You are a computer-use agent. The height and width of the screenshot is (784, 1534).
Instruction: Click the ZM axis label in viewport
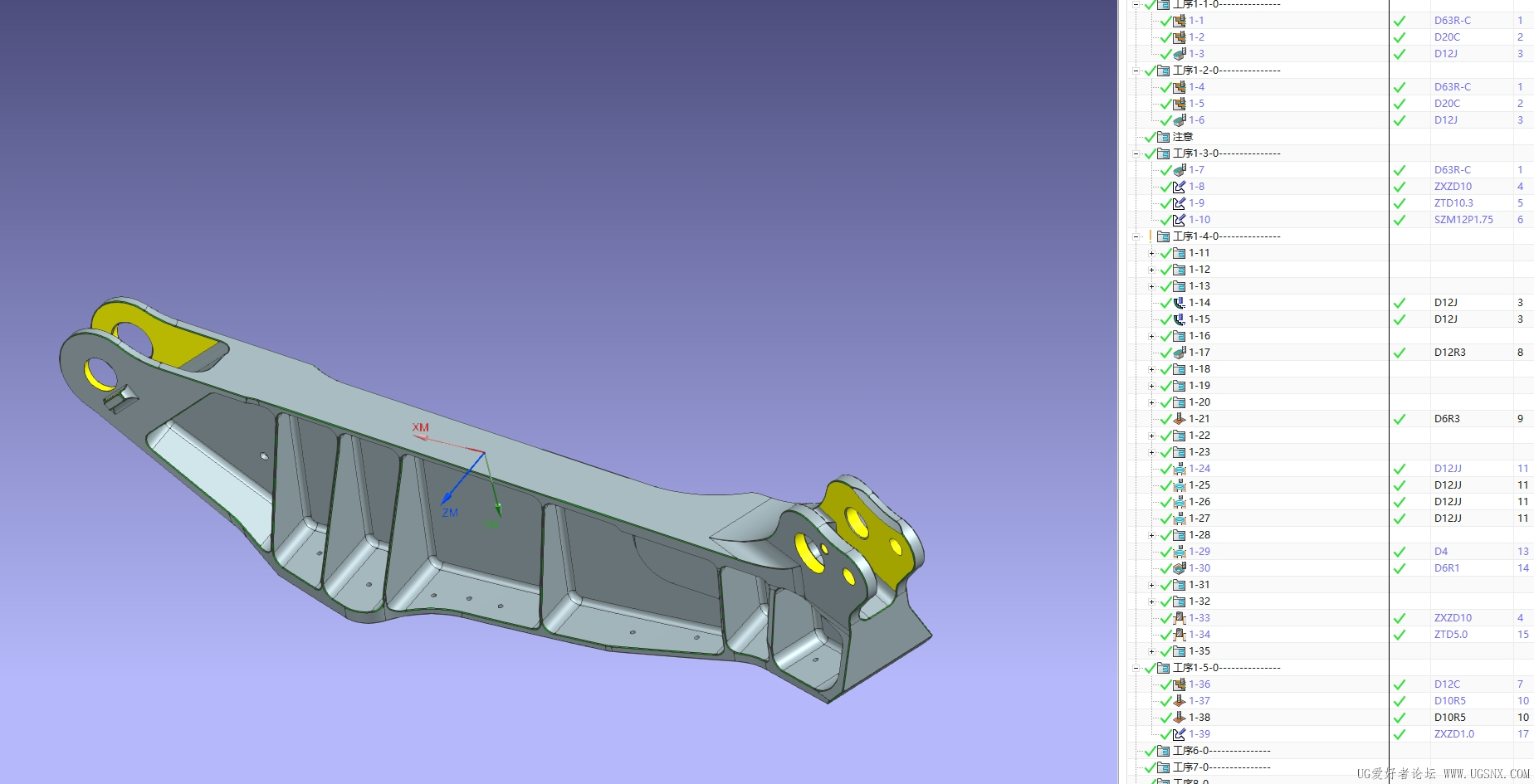click(450, 513)
